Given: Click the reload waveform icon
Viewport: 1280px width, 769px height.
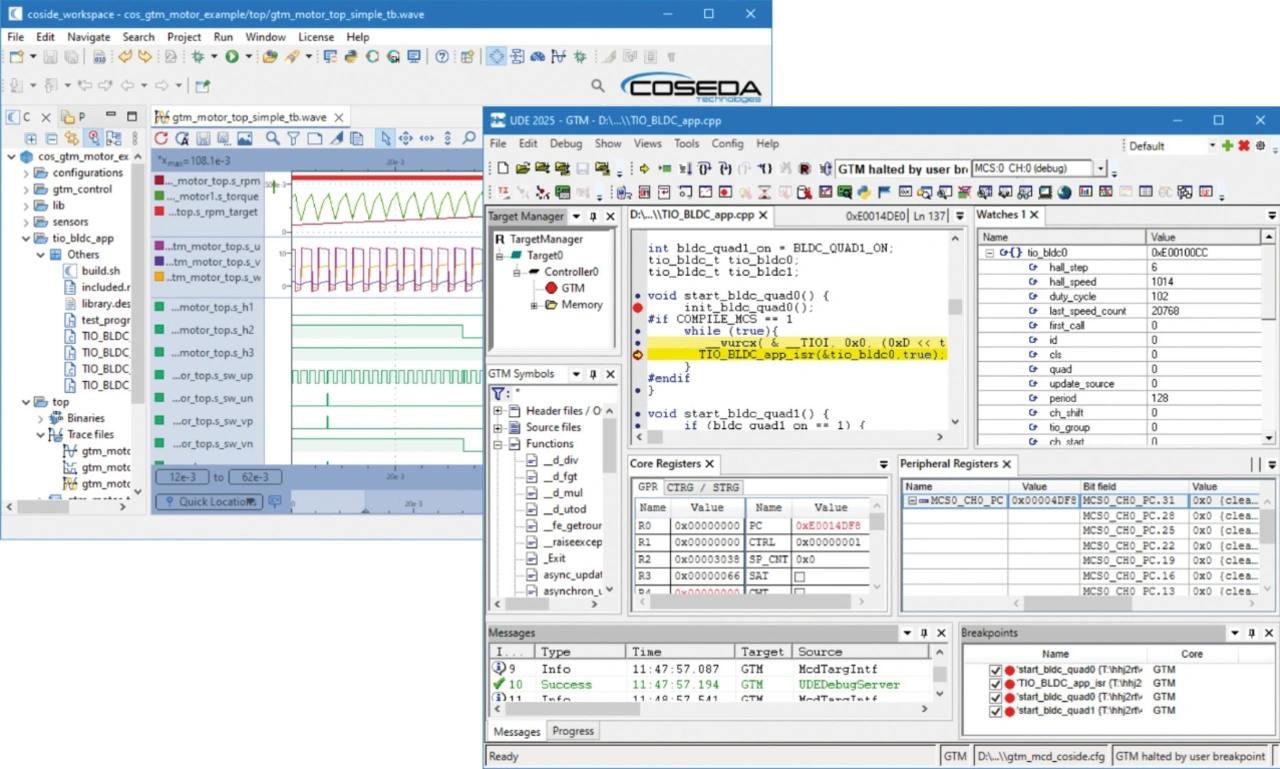Looking at the screenshot, I should click(x=161, y=139).
